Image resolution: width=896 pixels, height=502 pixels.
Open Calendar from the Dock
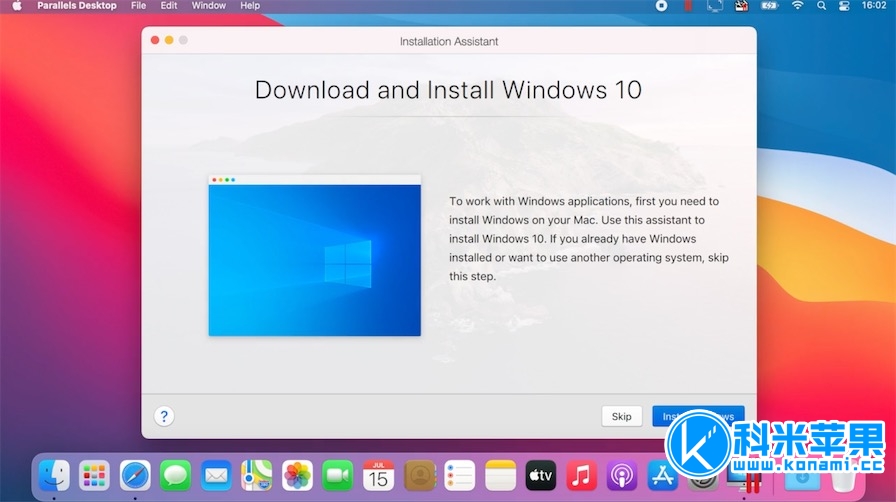[x=378, y=476]
